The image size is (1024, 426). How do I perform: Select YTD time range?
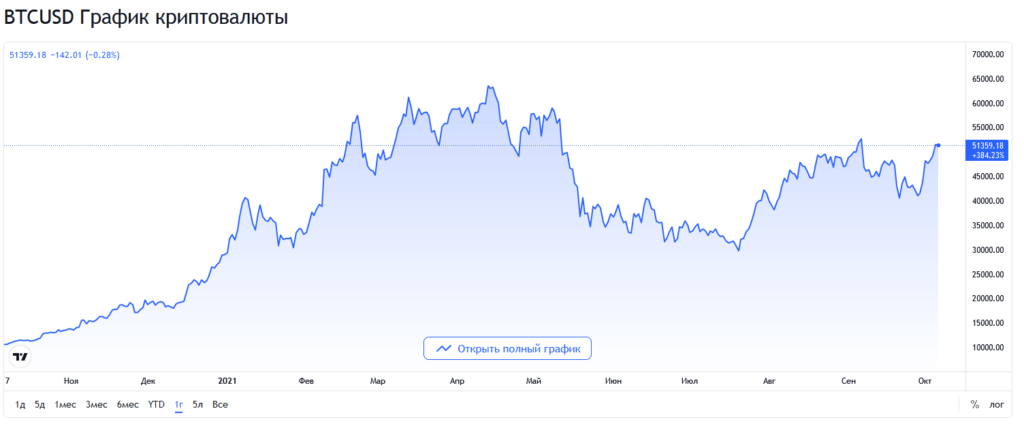(156, 404)
